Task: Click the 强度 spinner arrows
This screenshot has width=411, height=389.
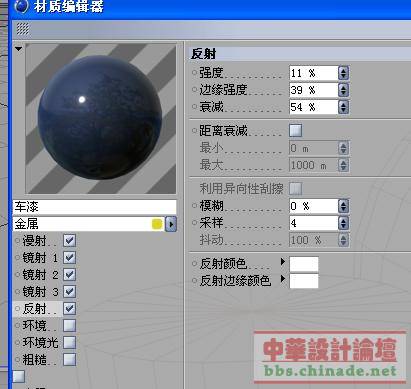Action: click(343, 73)
